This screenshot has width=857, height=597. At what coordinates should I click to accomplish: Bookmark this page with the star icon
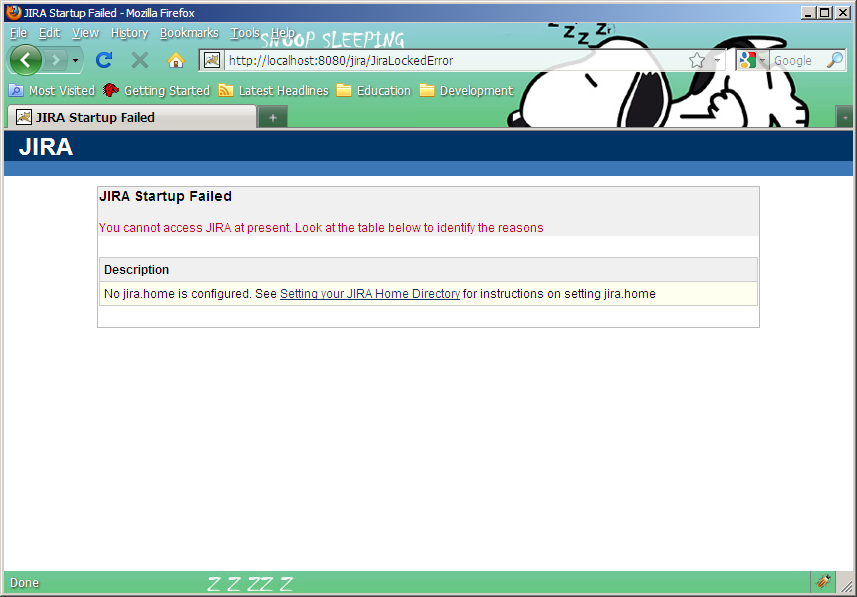(697, 60)
